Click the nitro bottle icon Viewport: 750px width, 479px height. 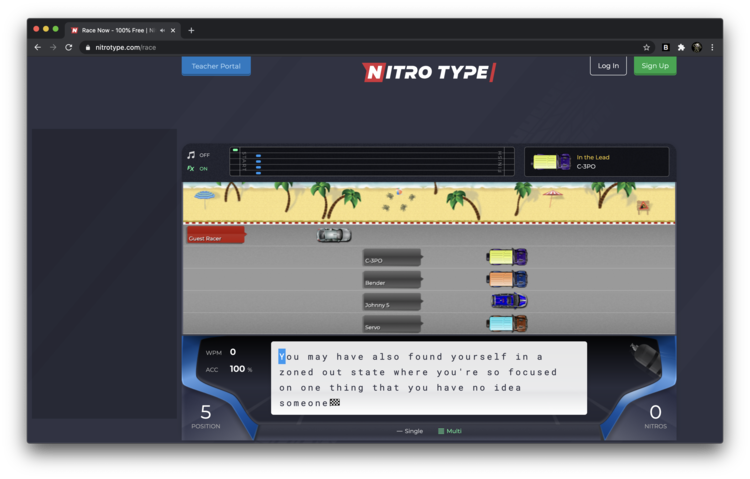tap(646, 358)
